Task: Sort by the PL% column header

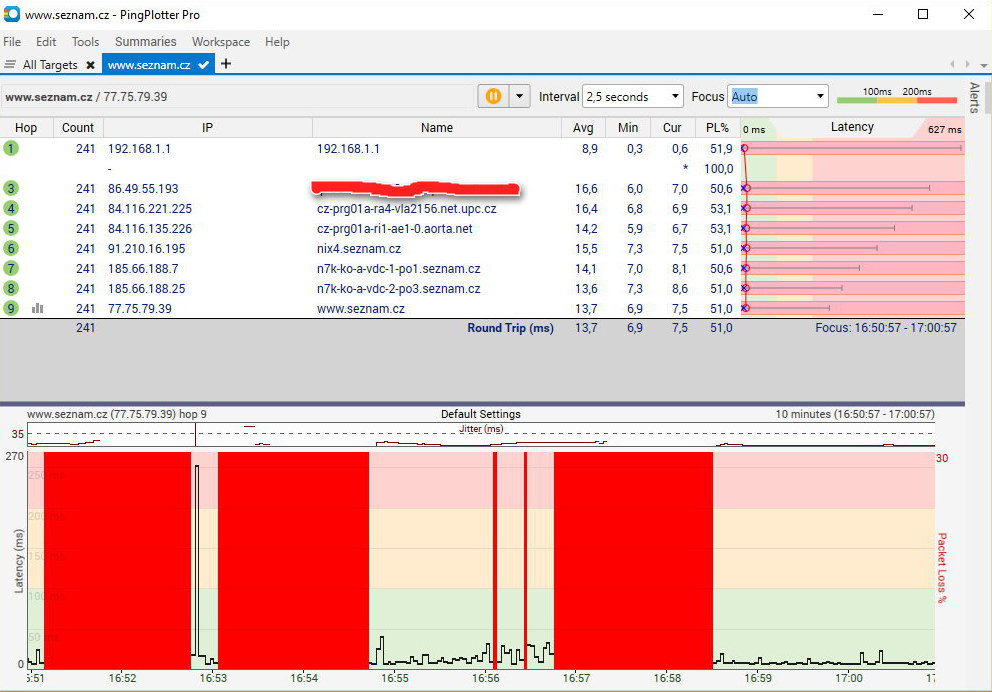Action: pos(718,128)
